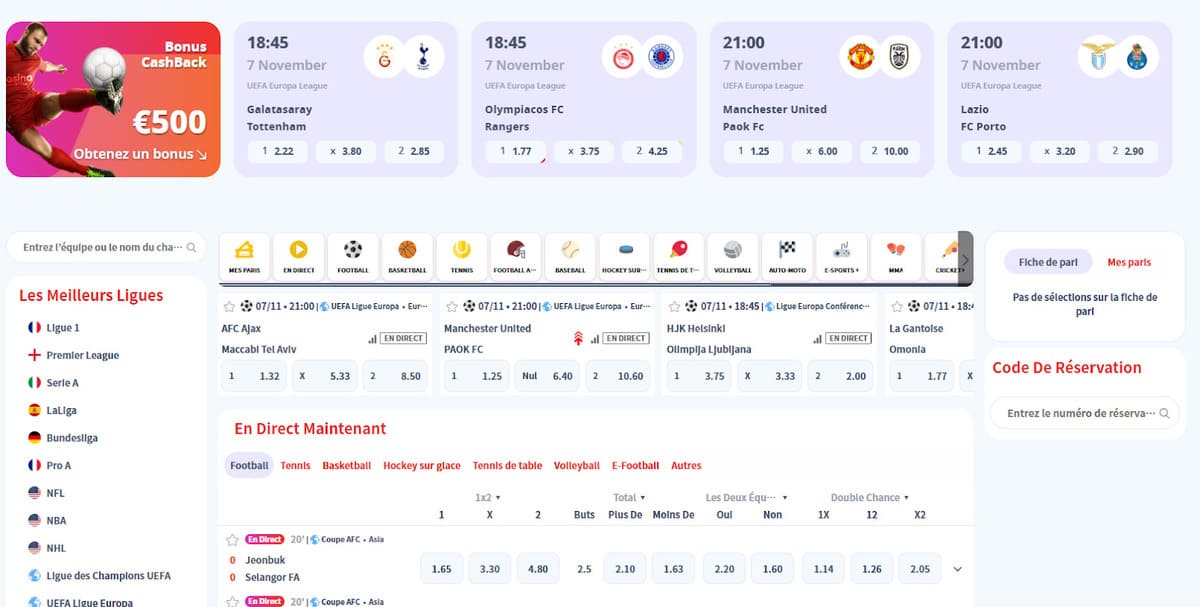This screenshot has width=1200, height=607.
Task: Select the Tennis ball icon
Action: 461,251
